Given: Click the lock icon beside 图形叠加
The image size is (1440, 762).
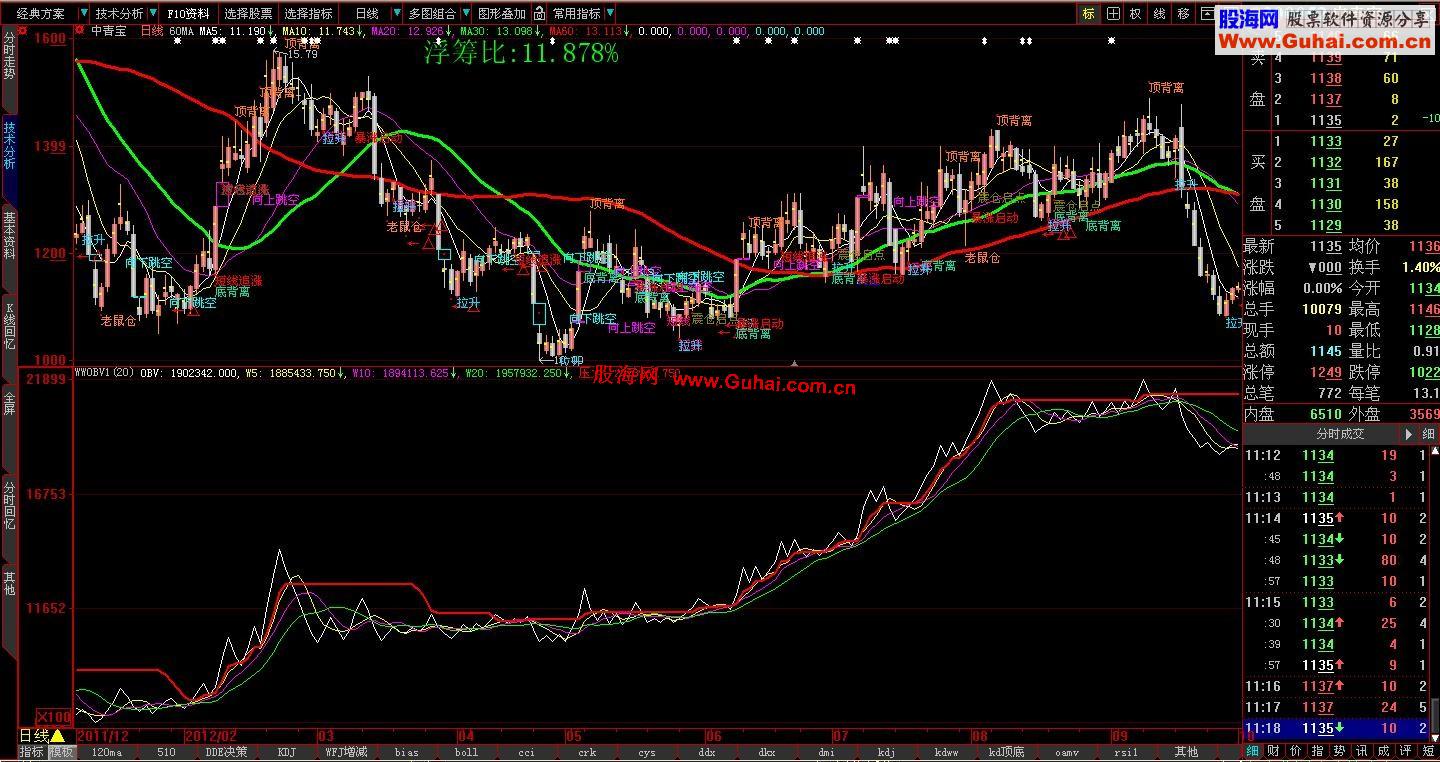Looking at the screenshot, I should [540, 14].
